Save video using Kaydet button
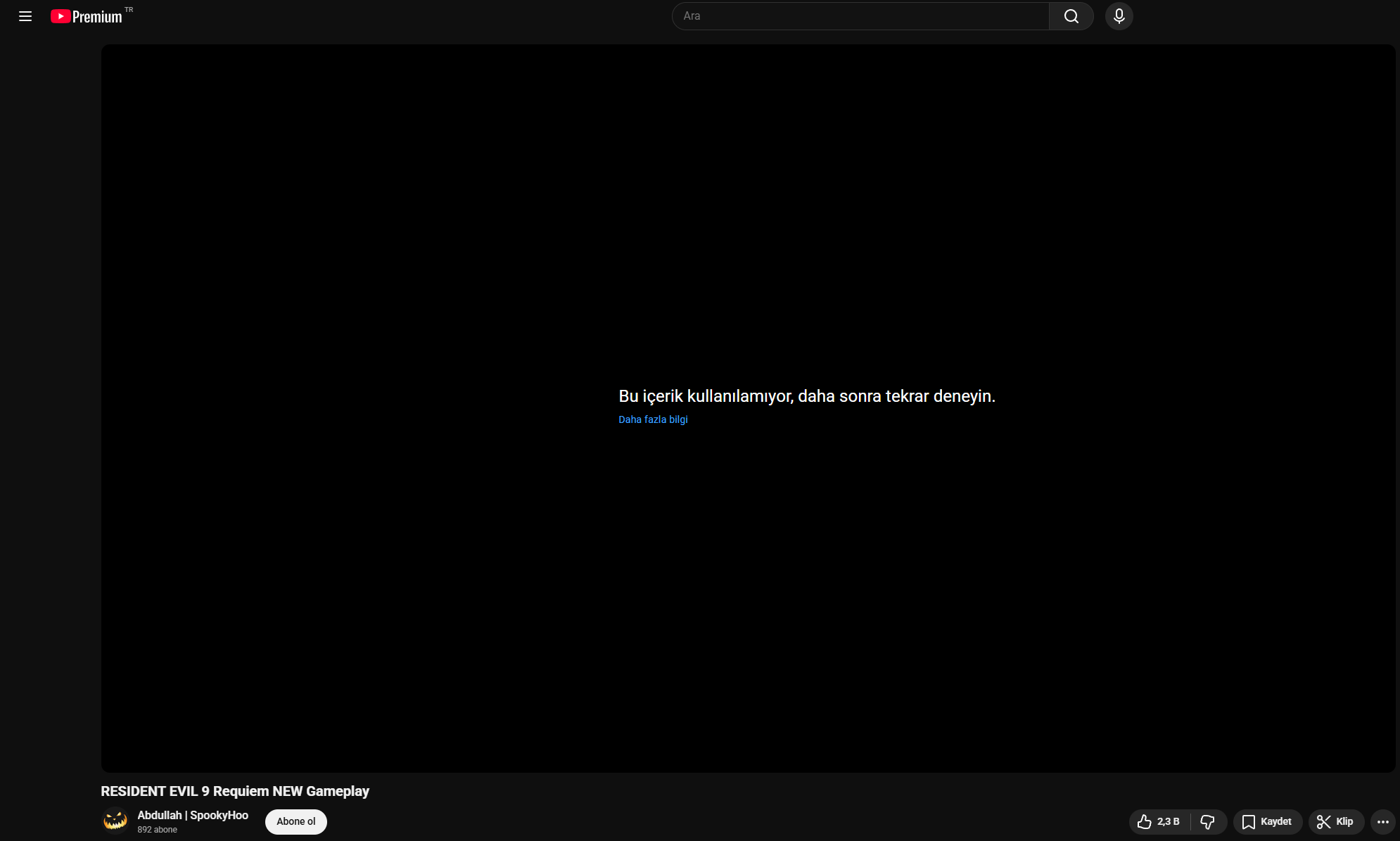The width and height of the screenshot is (1400, 841). tap(1267, 821)
